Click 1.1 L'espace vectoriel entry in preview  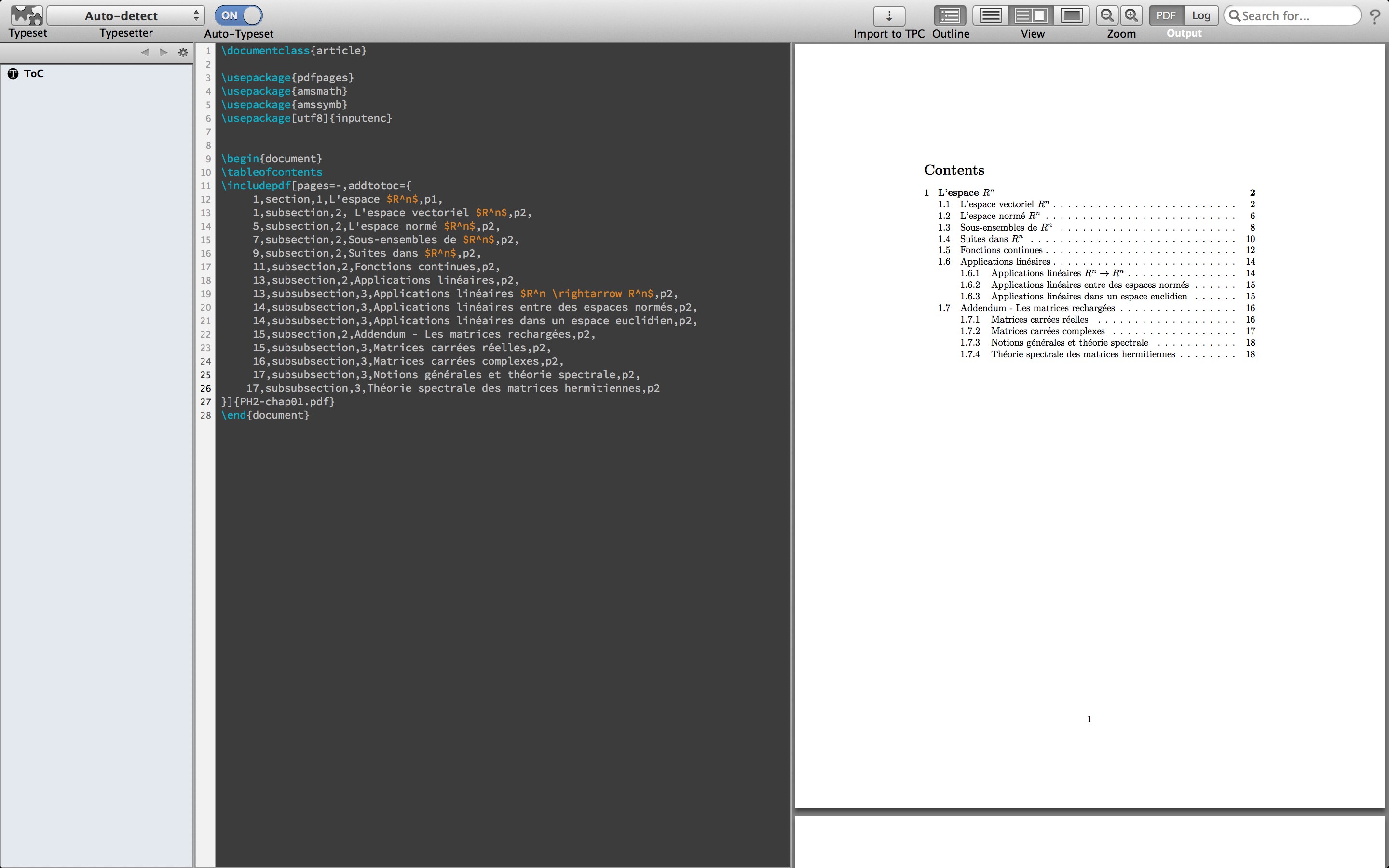1096,204
